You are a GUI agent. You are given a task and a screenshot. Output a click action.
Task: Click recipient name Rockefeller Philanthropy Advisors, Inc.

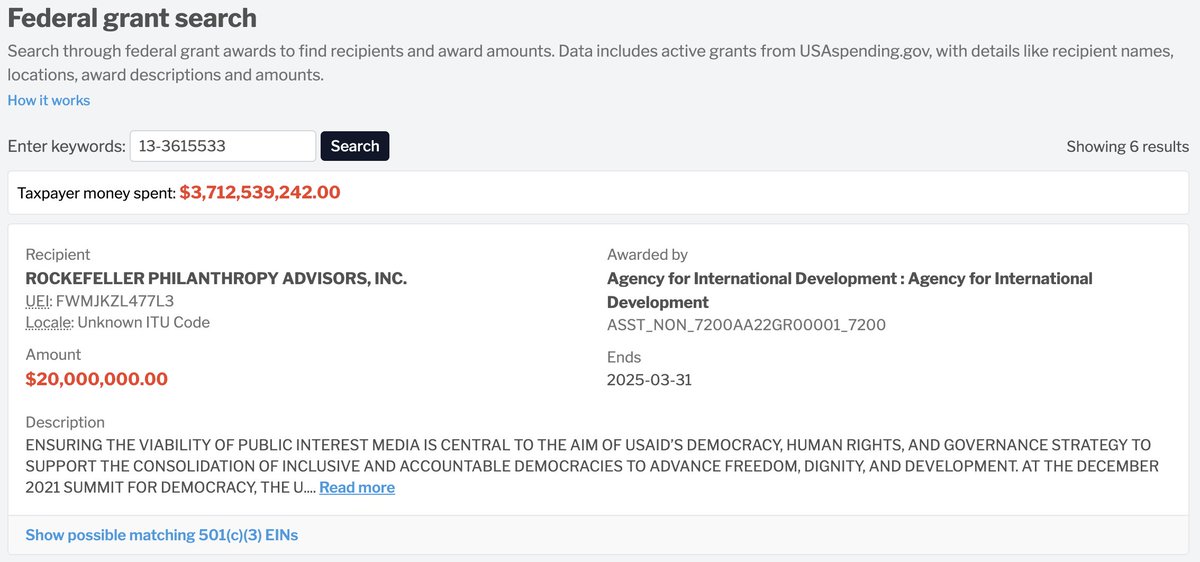pos(216,278)
